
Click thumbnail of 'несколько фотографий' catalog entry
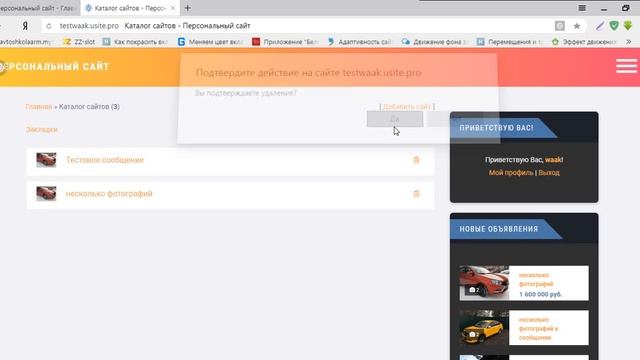(x=46, y=193)
